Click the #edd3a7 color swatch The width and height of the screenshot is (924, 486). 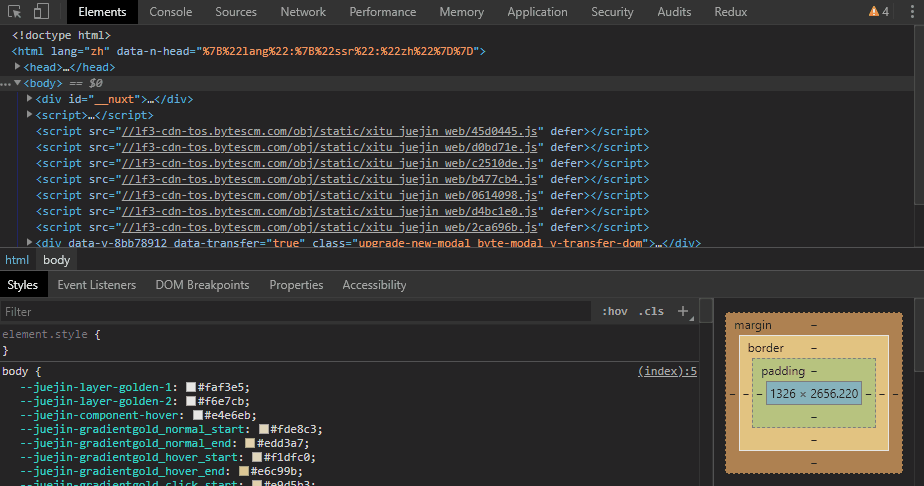point(250,443)
